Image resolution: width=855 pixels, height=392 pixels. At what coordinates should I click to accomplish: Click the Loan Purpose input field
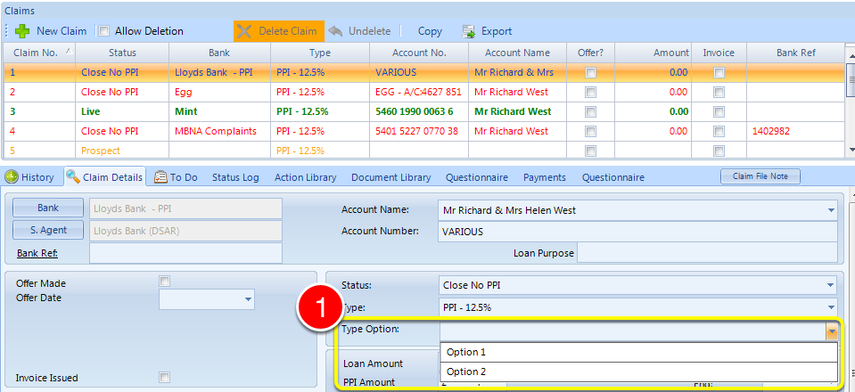(707, 253)
